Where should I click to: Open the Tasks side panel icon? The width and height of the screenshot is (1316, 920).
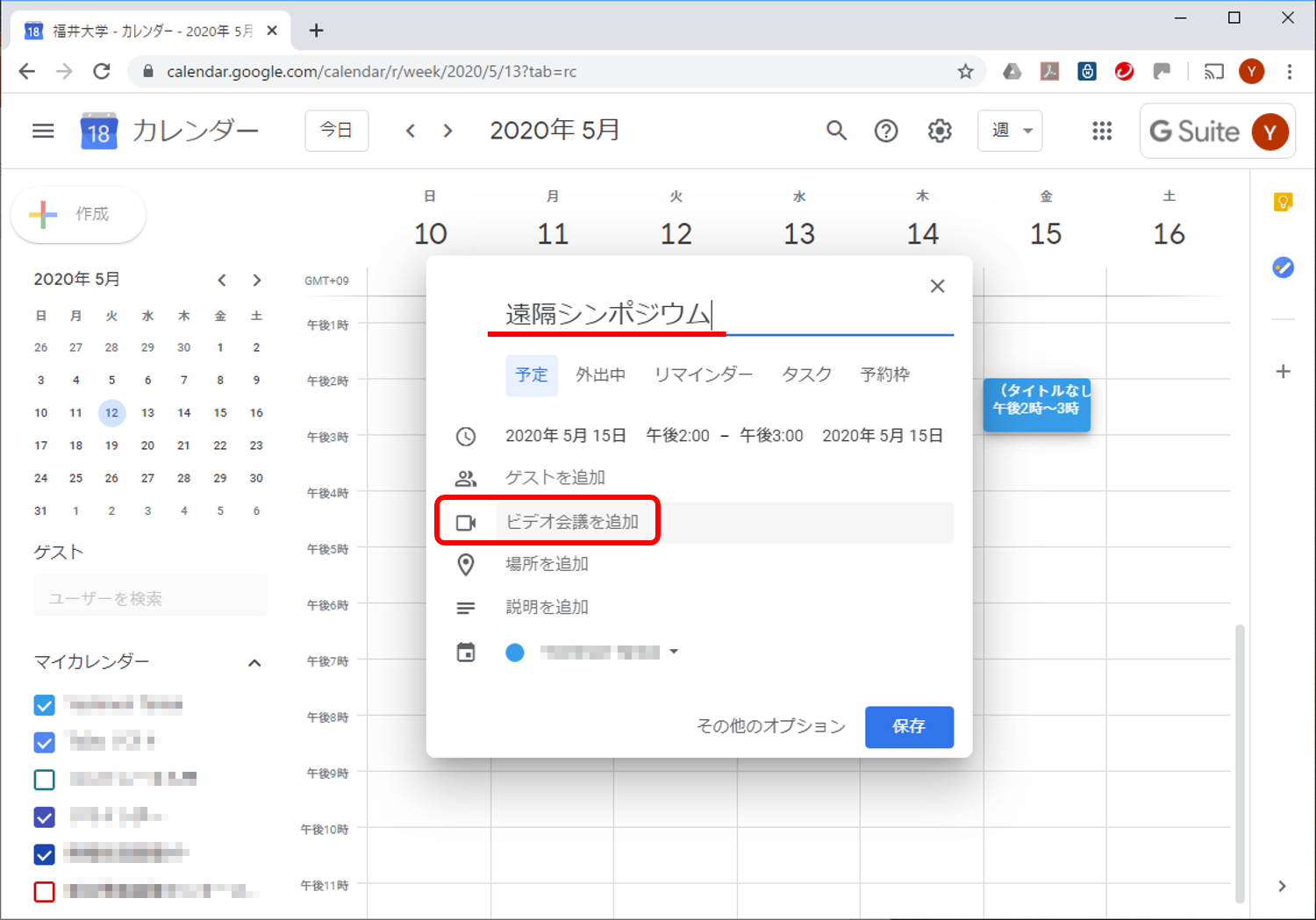tap(1283, 267)
